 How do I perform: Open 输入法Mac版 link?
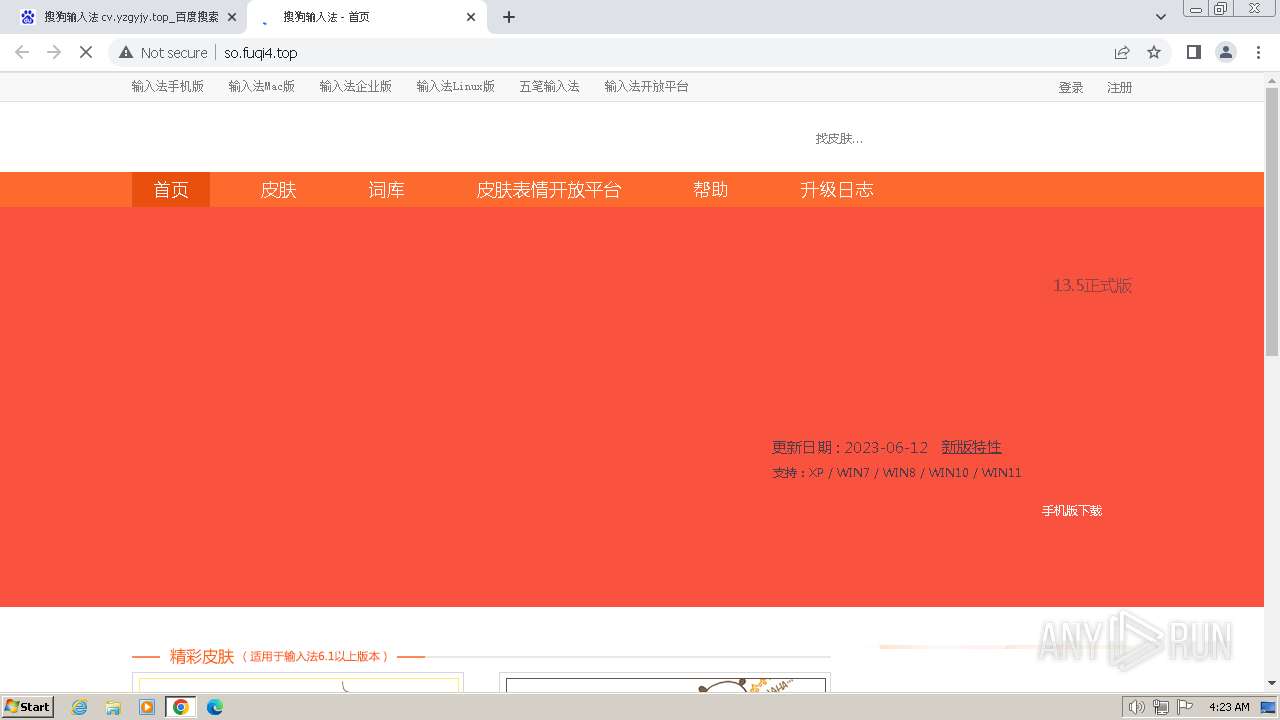(261, 86)
